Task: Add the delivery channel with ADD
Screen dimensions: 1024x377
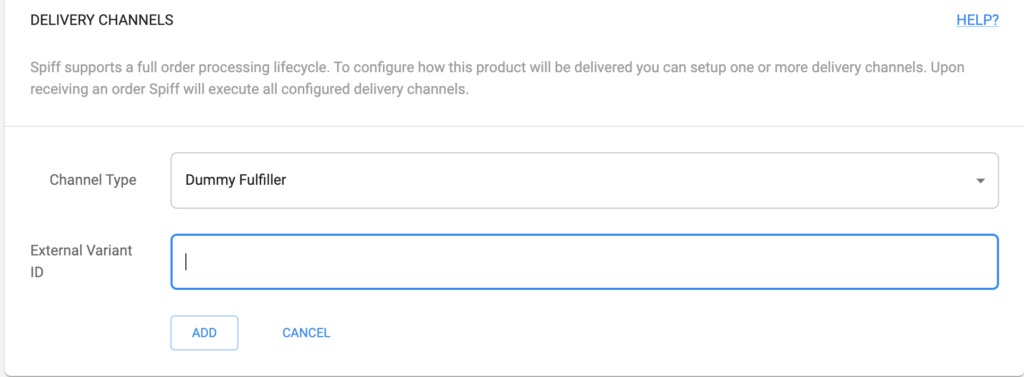Action: [x=204, y=333]
